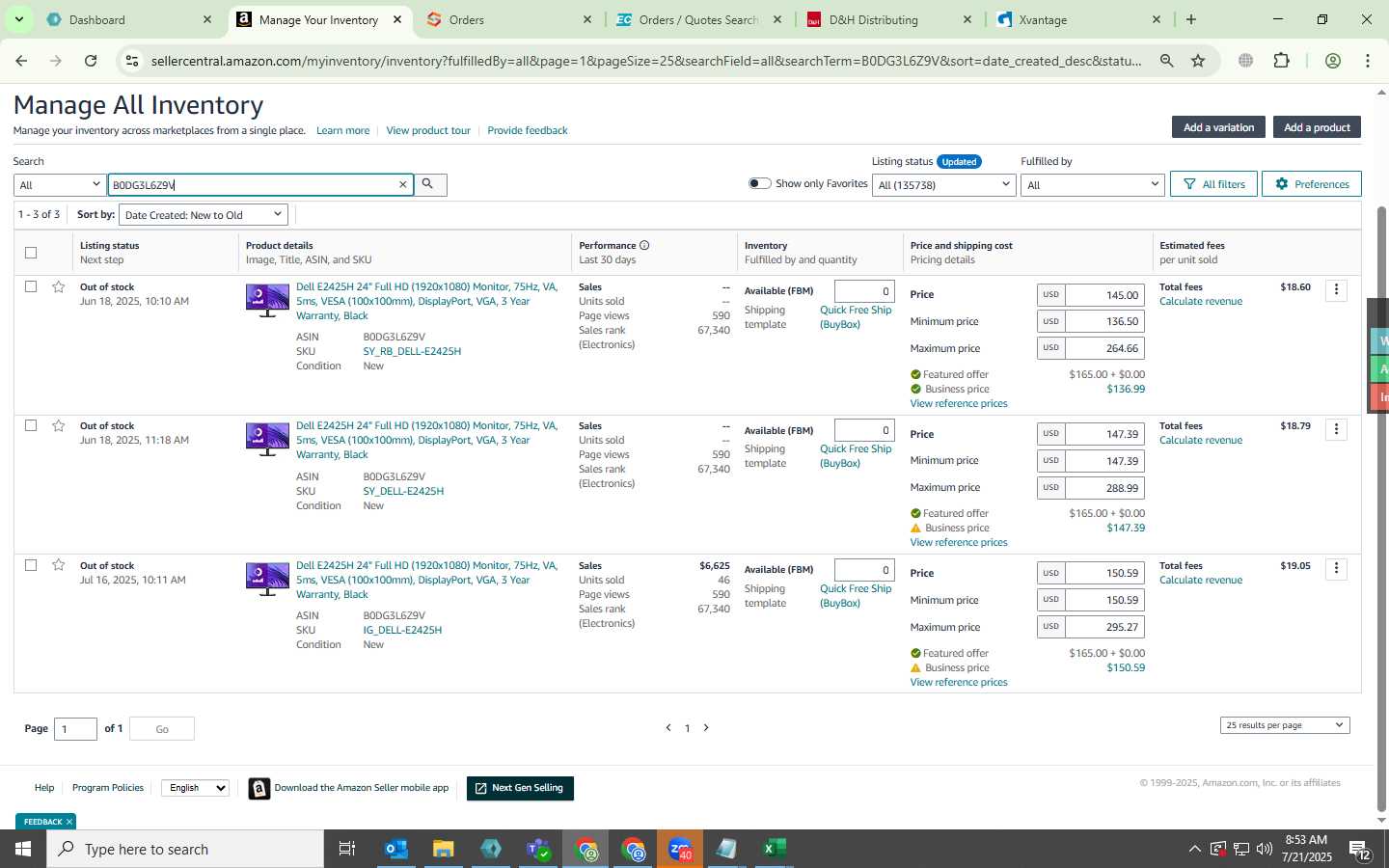Switch to D&H Distributing tab
1389x868 pixels.
(x=887, y=19)
